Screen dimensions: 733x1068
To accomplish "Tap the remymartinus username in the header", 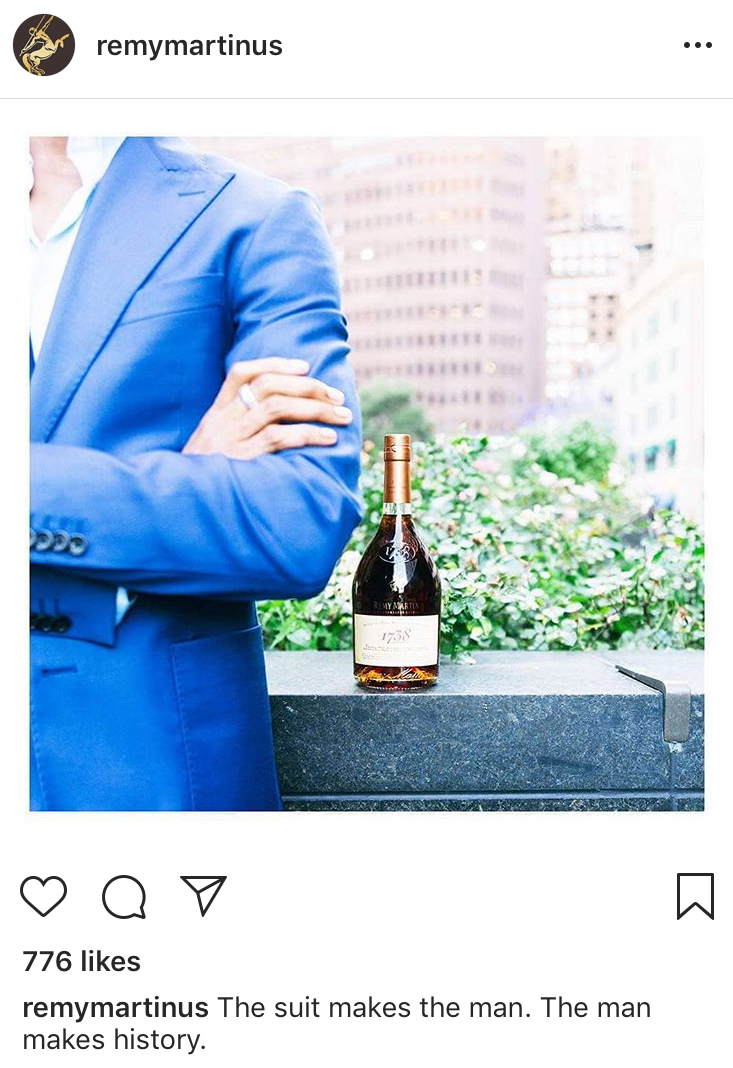I will click(x=189, y=46).
